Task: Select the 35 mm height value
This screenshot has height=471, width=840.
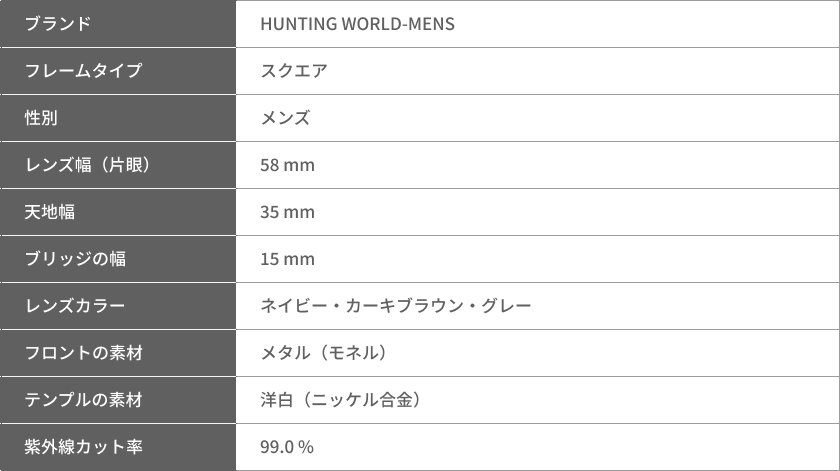Action: 287,212
